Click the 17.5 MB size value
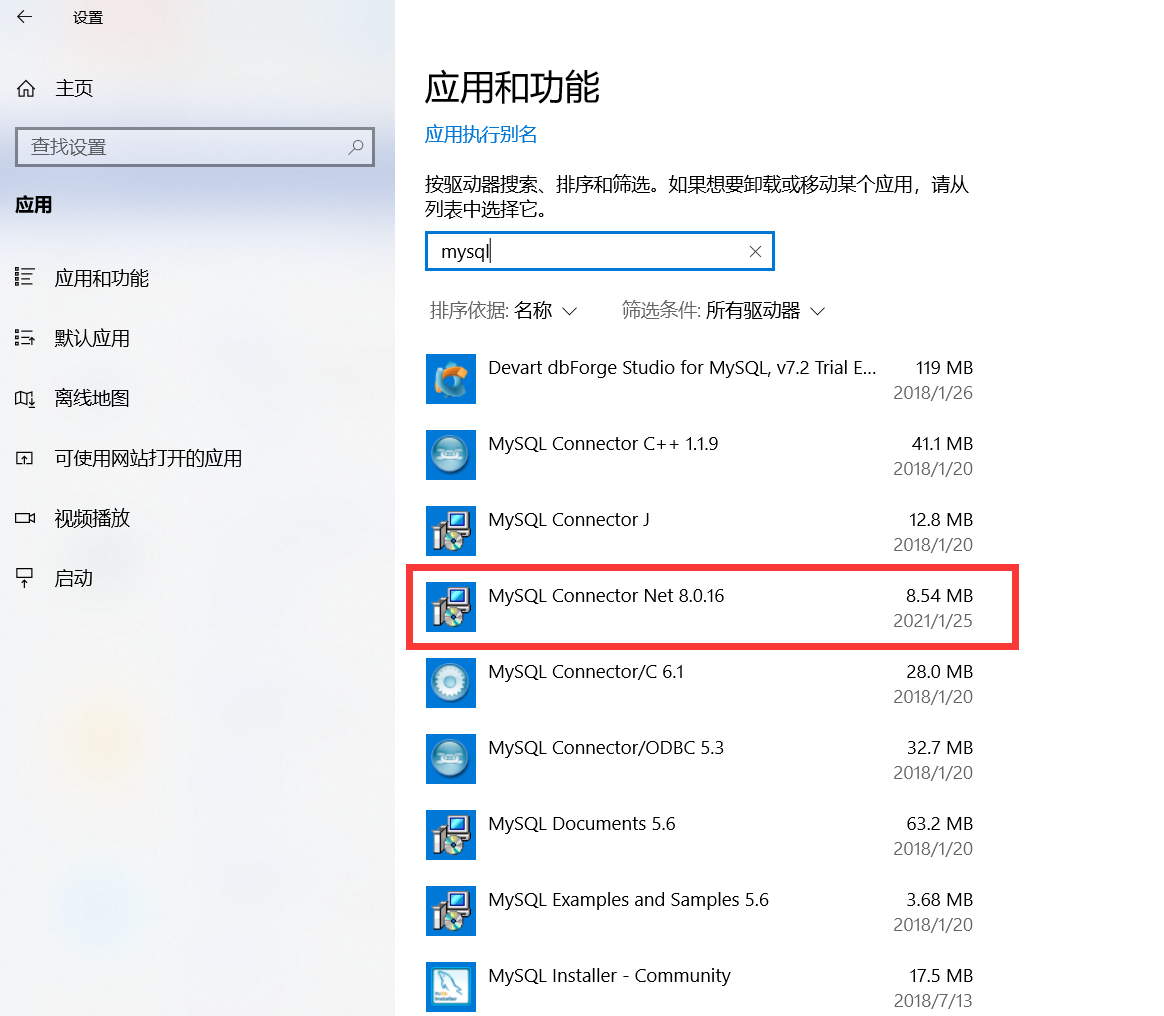 (x=941, y=976)
